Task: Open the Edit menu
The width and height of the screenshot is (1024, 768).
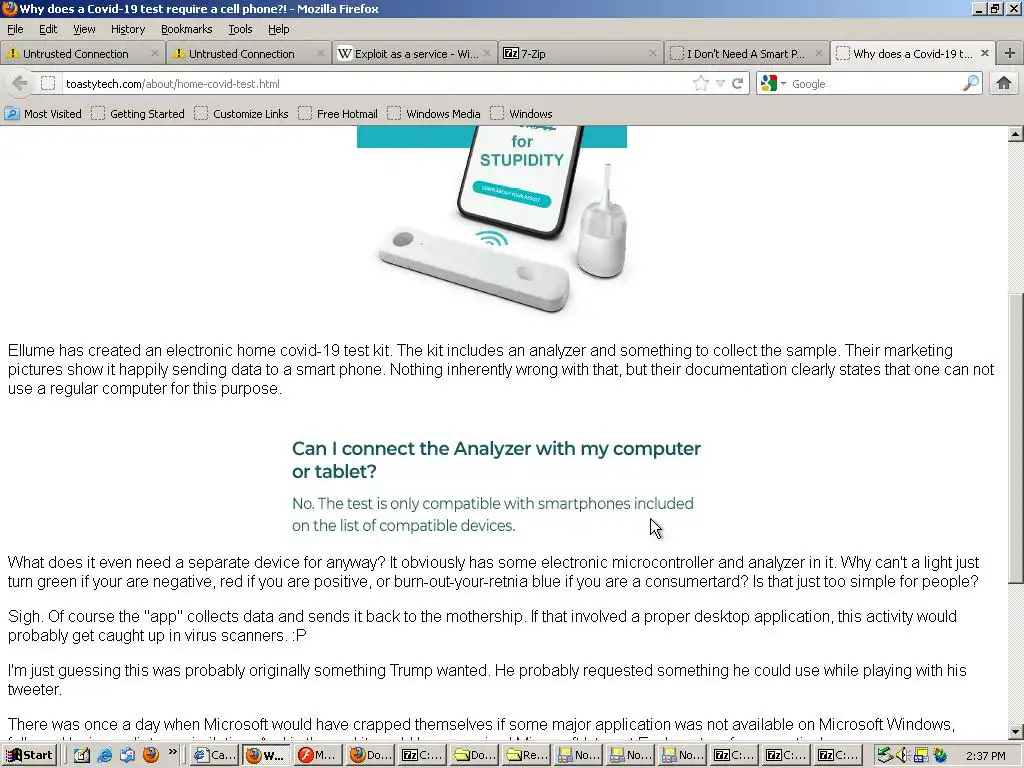Action: 48,29
